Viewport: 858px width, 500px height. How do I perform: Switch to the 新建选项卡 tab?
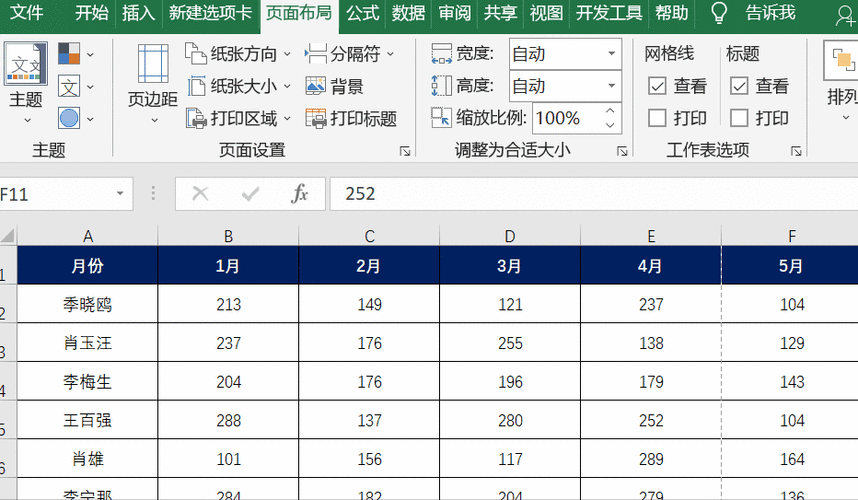(x=210, y=12)
